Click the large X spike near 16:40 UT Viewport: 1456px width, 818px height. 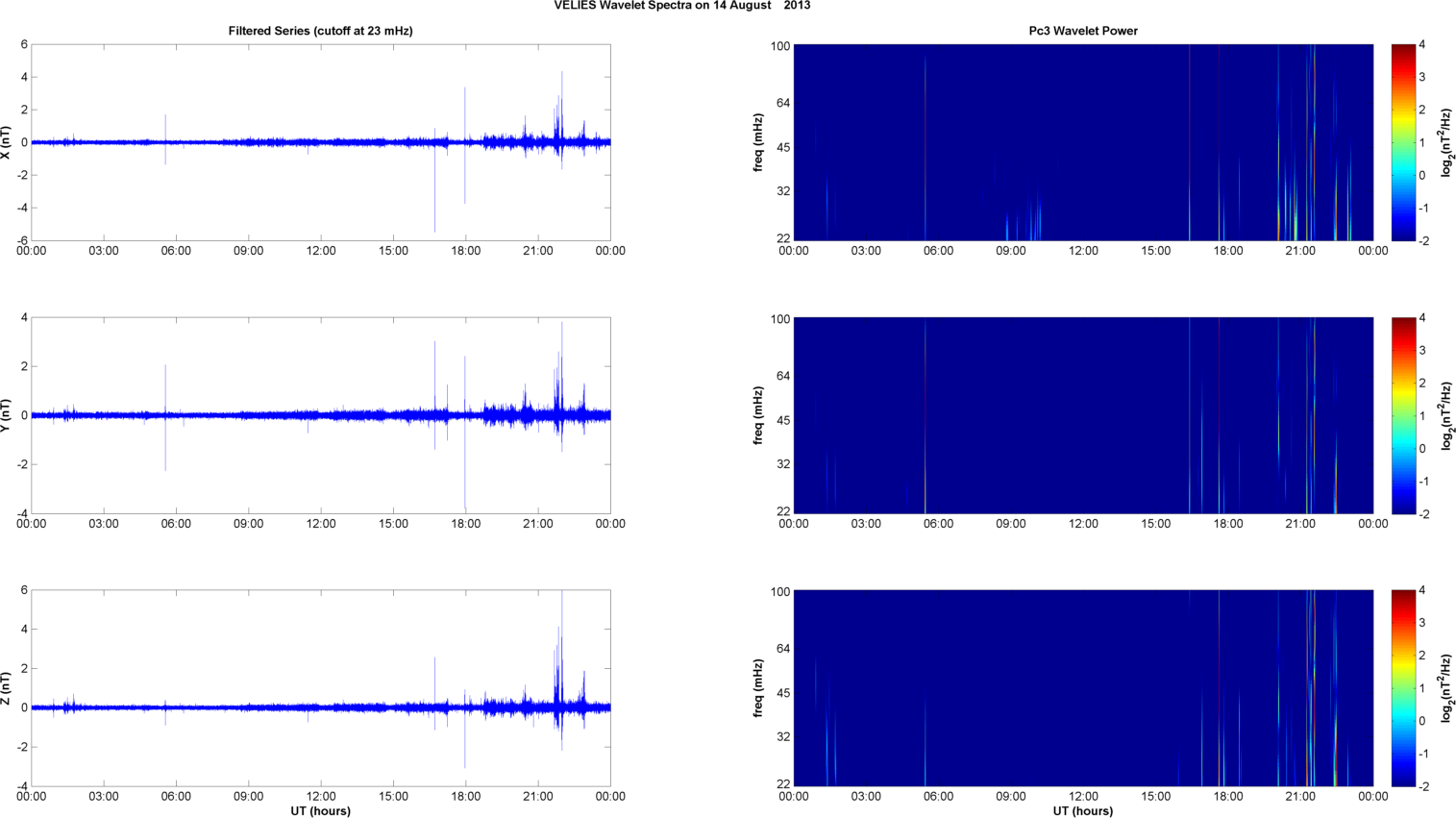click(434, 180)
